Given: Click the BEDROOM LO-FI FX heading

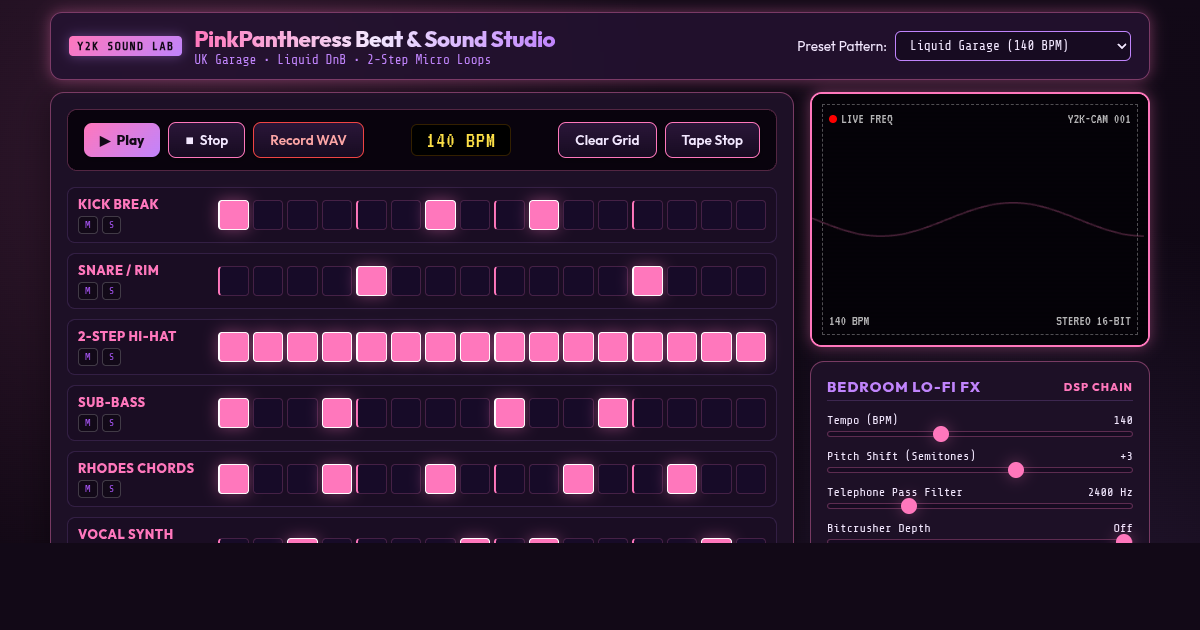Looking at the screenshot, I should (904, 387).
